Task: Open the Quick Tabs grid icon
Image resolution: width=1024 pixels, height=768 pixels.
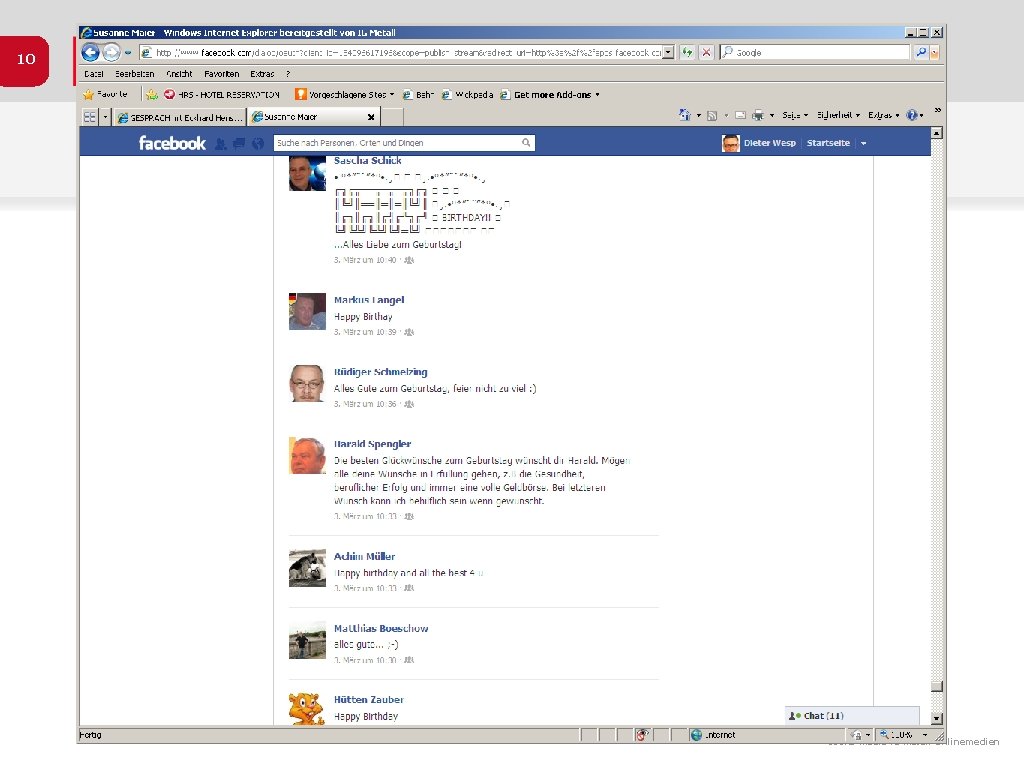Action: click(90, 117)
